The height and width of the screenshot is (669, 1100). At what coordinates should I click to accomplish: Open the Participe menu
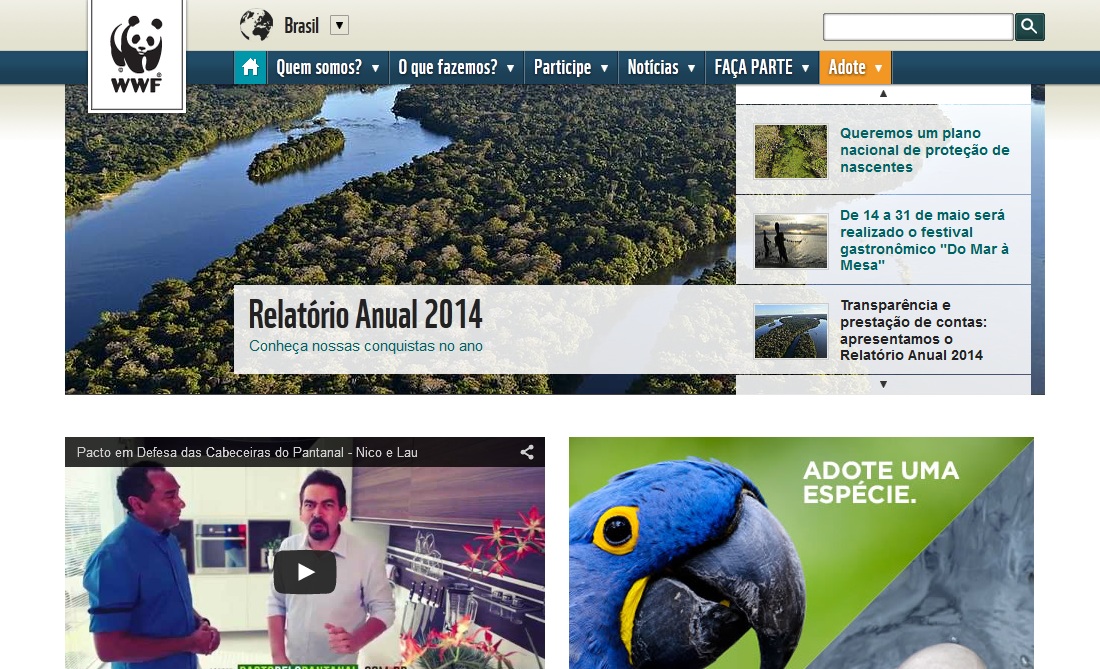pyautogui.click(x=571, y=68)
